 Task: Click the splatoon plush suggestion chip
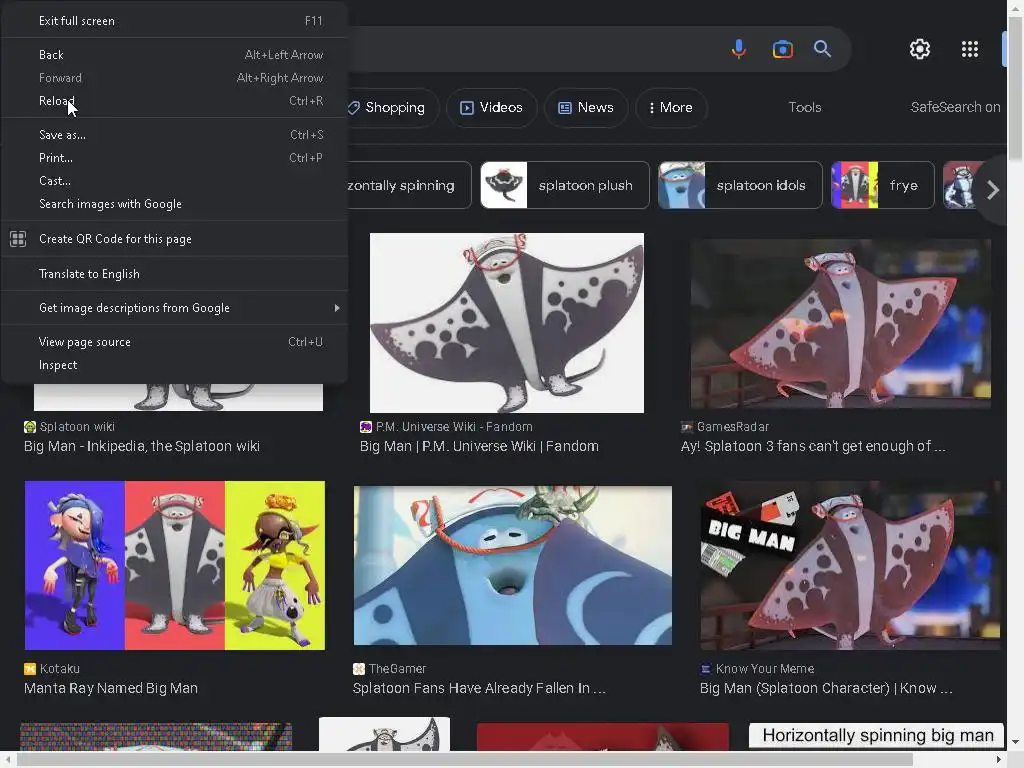(565, 185)
